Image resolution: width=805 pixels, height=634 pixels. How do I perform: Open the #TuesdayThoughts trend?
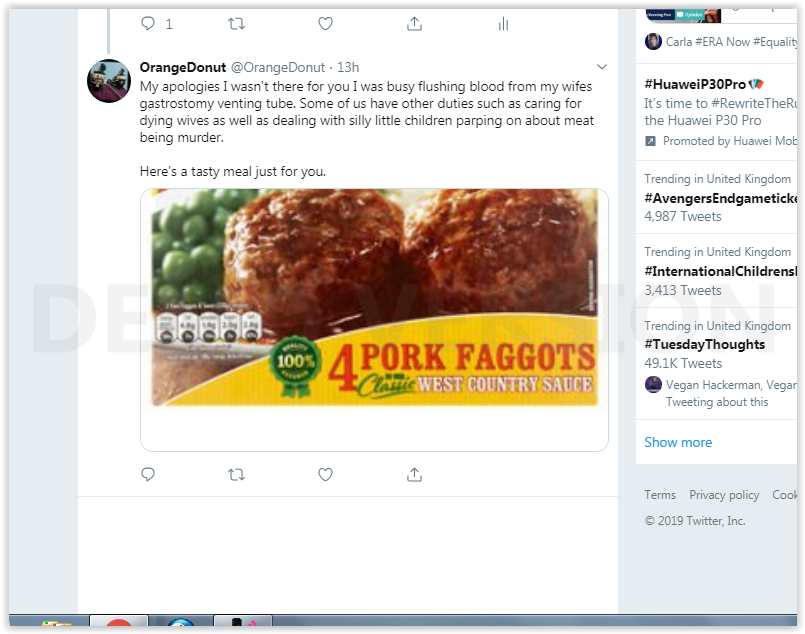click(703, 344)
